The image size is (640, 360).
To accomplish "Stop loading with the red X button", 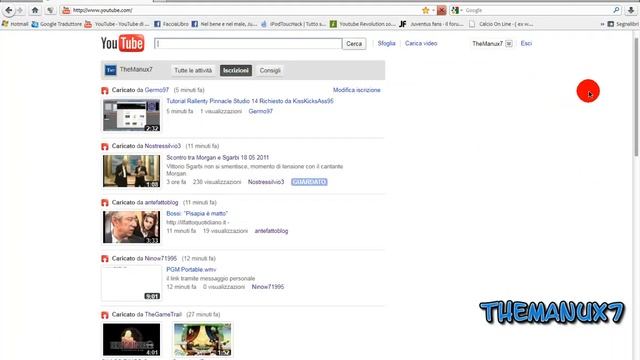I will point(441,10).
